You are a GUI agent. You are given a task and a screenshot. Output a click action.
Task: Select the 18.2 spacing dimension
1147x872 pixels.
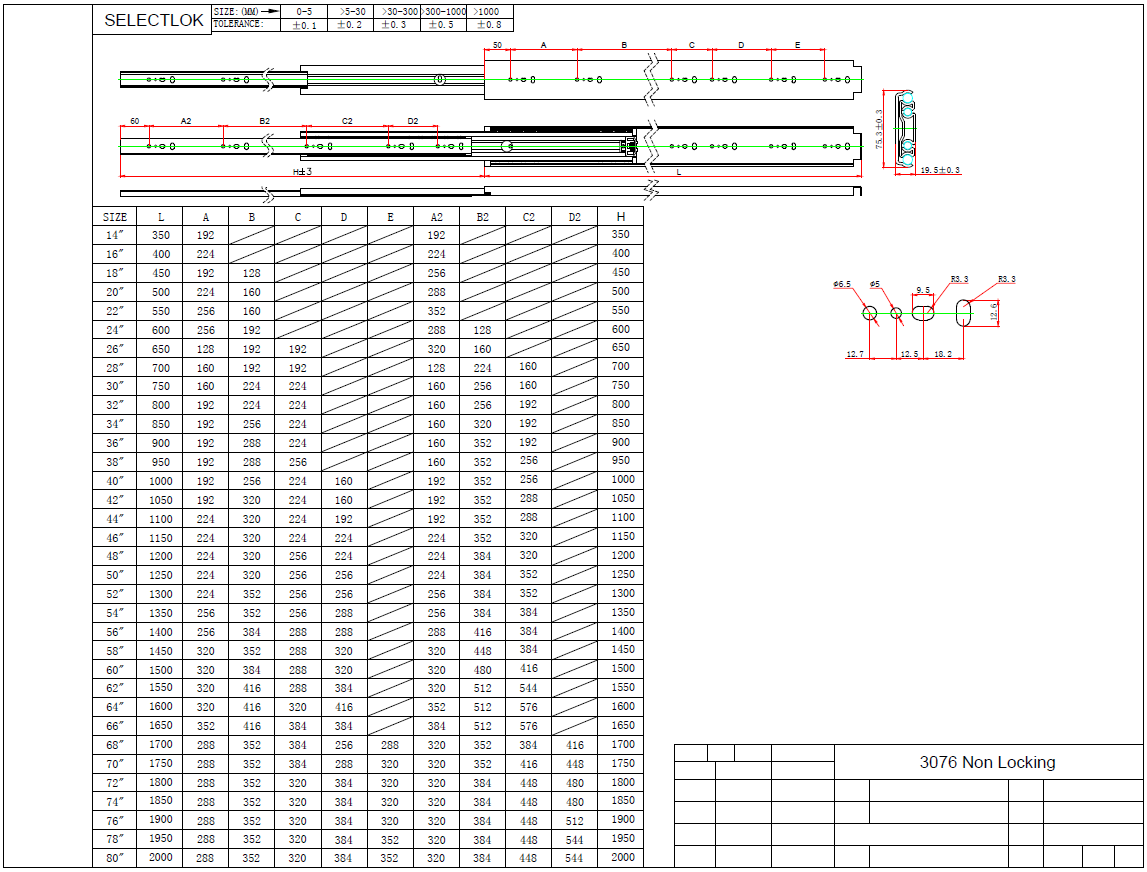click(x=942, y=354)
